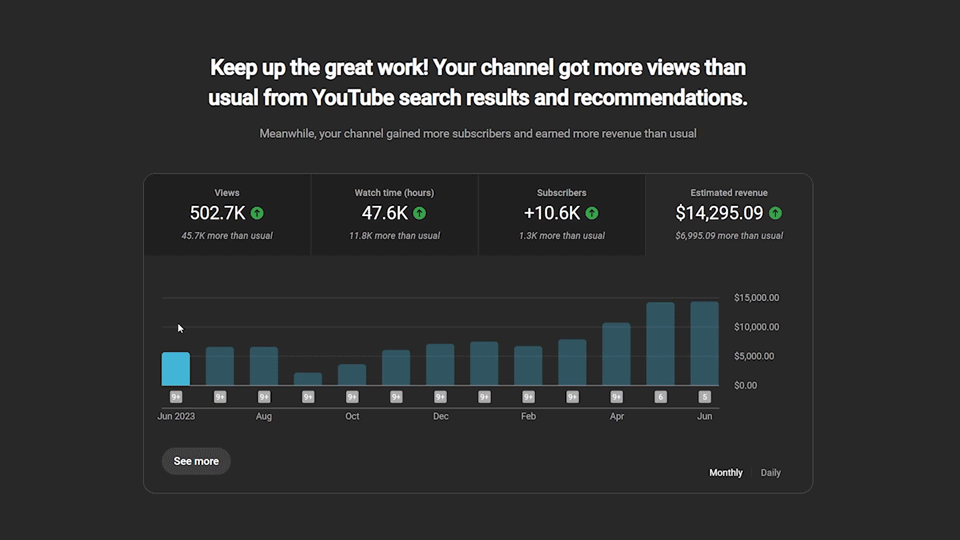Click green up arrow next to $14,295.09 revenue
The width and height of the screenshot is (960, 540).
(775, 213)
